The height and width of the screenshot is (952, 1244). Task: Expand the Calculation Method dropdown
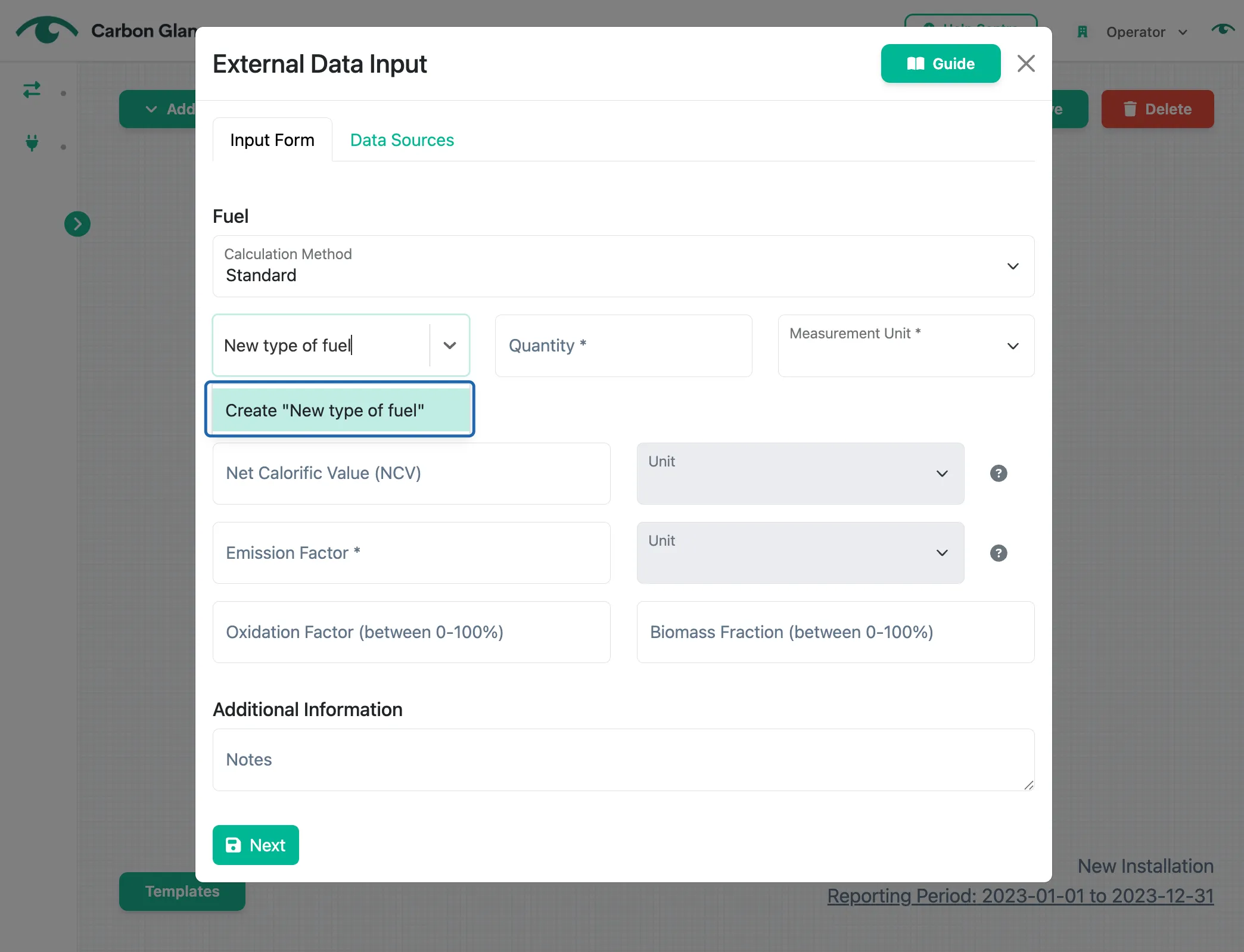(x=623, y=266)
